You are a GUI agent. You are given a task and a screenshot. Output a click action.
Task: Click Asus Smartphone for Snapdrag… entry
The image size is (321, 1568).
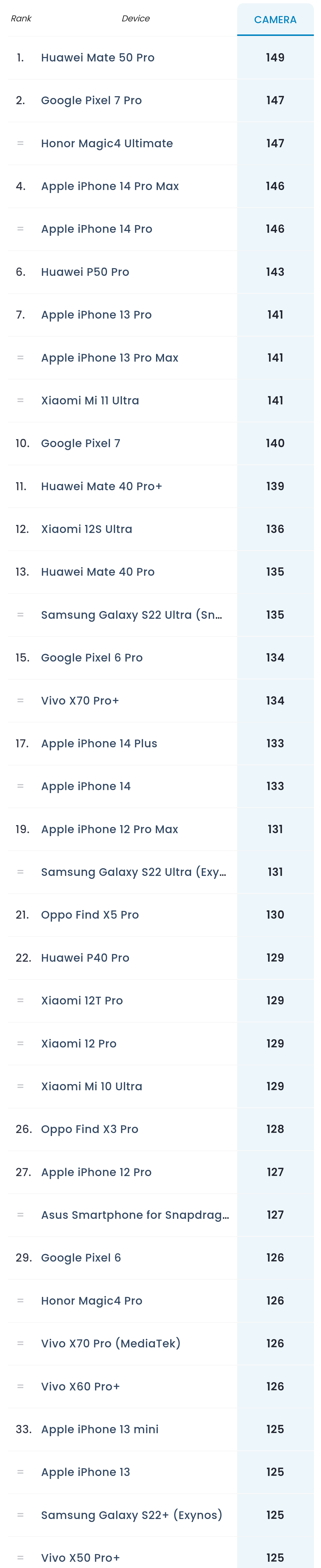pyautogui.click(x=135, y=1215)
